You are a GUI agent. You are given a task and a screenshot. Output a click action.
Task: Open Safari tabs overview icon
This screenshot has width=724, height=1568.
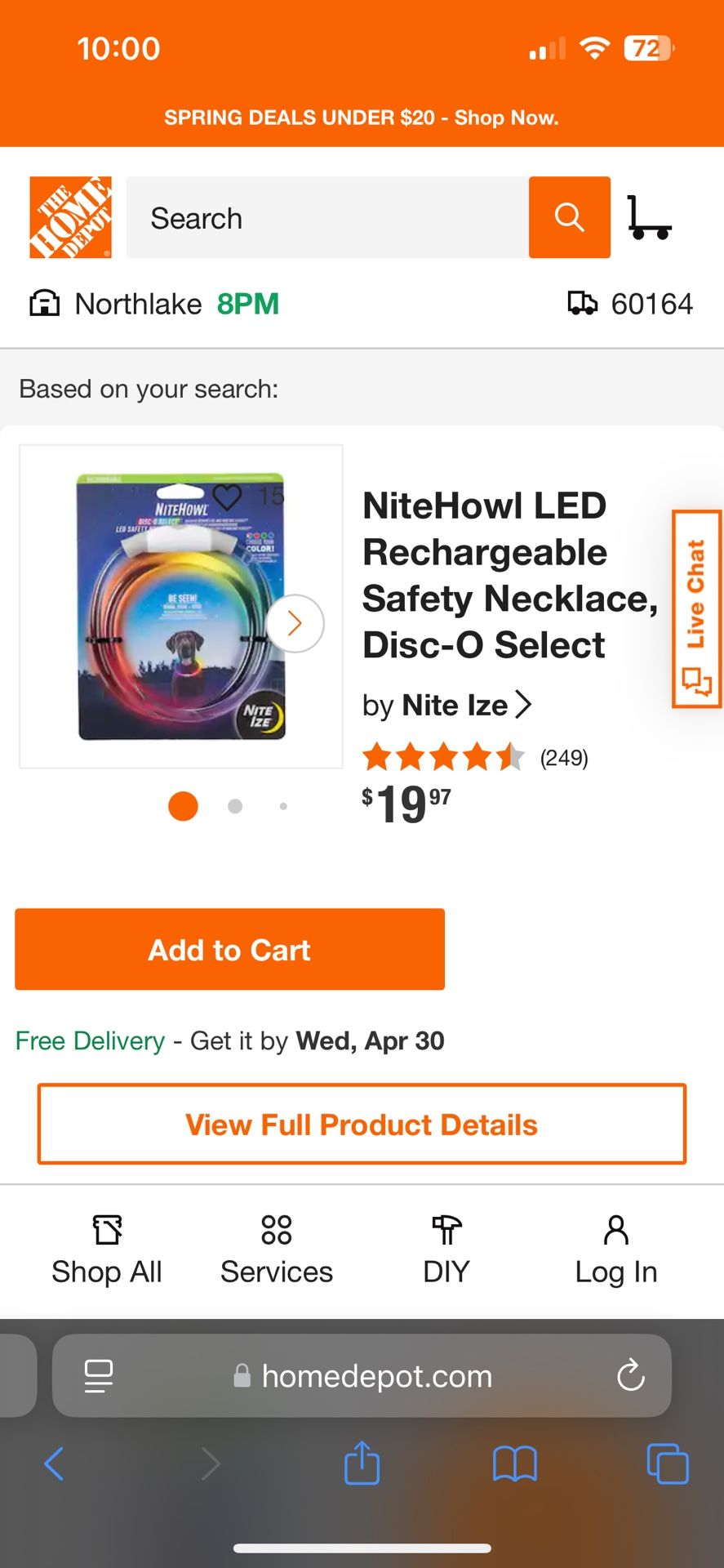click(x=667, y=1463)
